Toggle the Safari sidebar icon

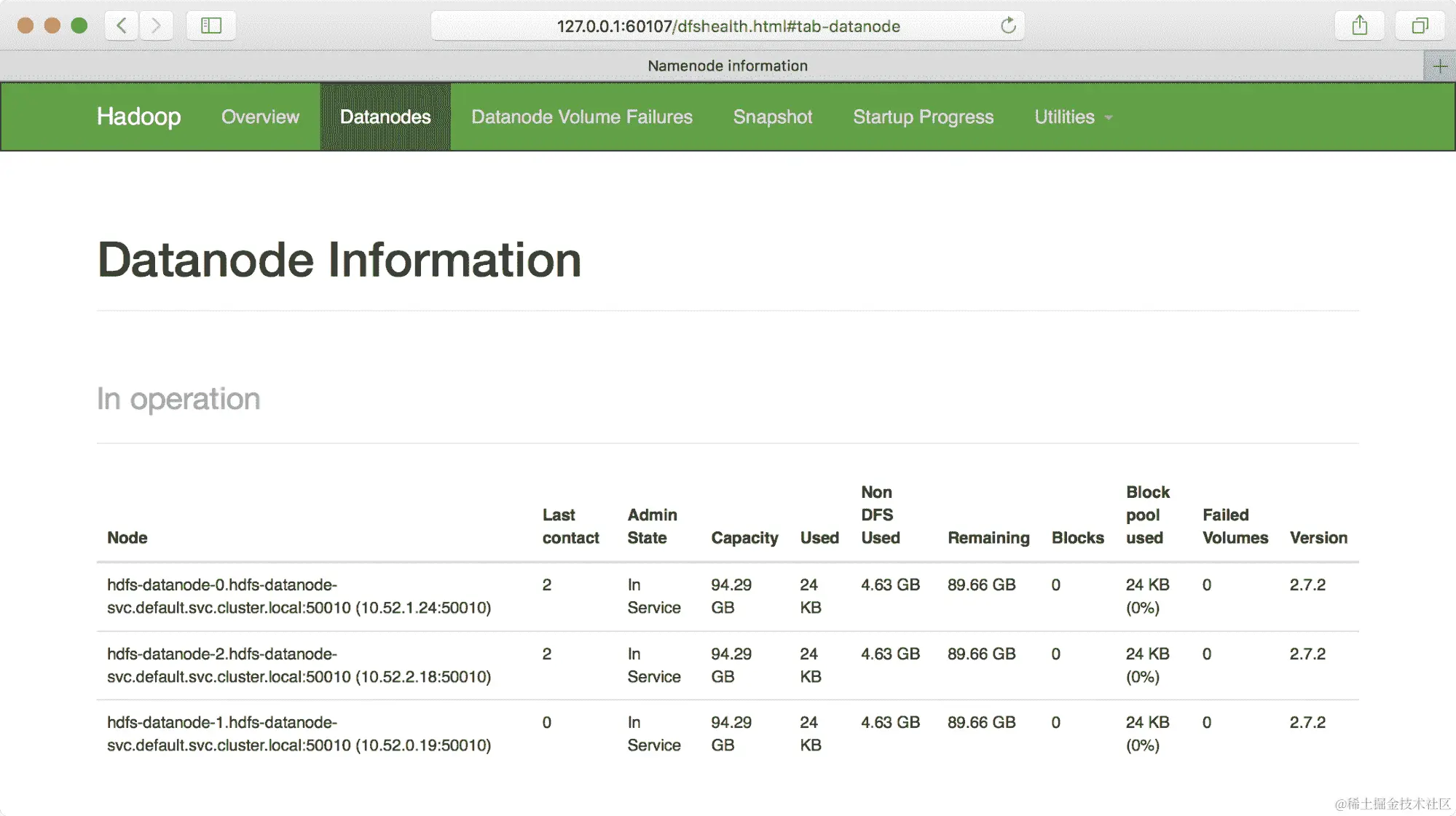(211, 25)
